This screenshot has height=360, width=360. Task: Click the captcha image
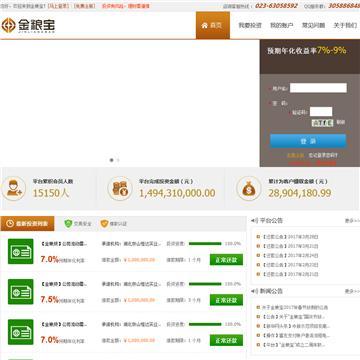point(322,123)
